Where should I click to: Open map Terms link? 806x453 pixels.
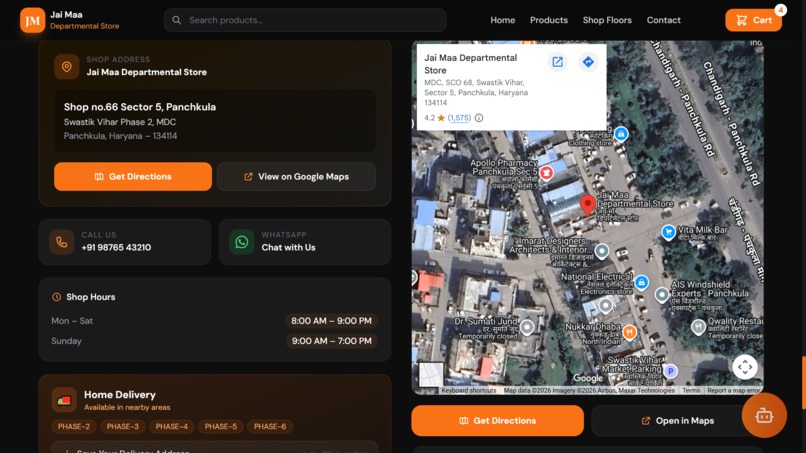click(x=691, y=390)
